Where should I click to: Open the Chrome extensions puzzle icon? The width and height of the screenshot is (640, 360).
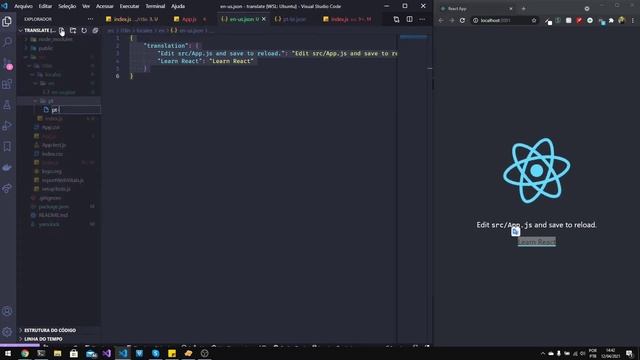tap(611, 20)
